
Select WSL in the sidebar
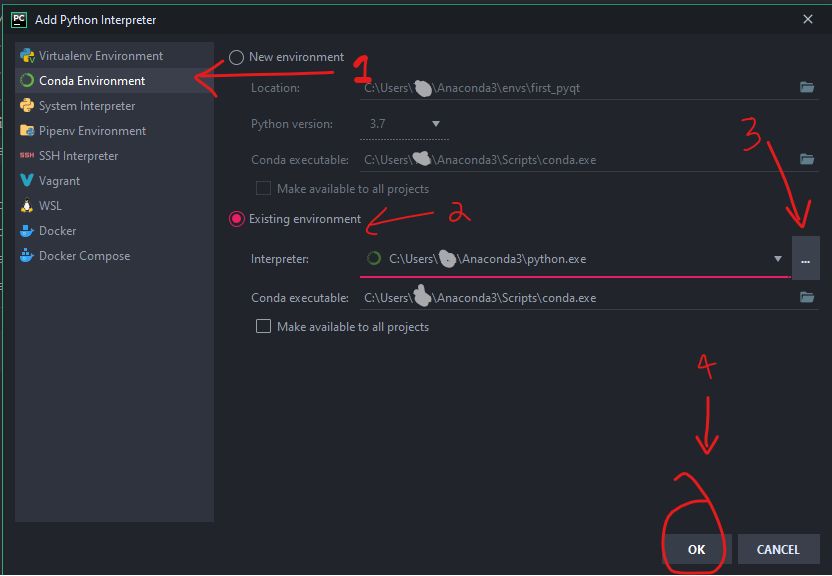pyautogui.click(x=114, y=206)
